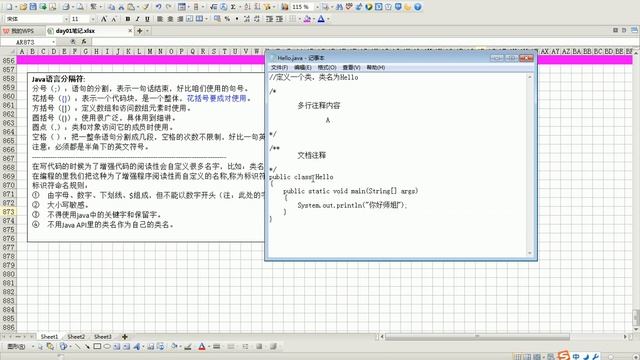Image resolution: width=640 pixels, height=360 pixels.
Task: Select the Line drawing tool
Action: coord(78,347)
